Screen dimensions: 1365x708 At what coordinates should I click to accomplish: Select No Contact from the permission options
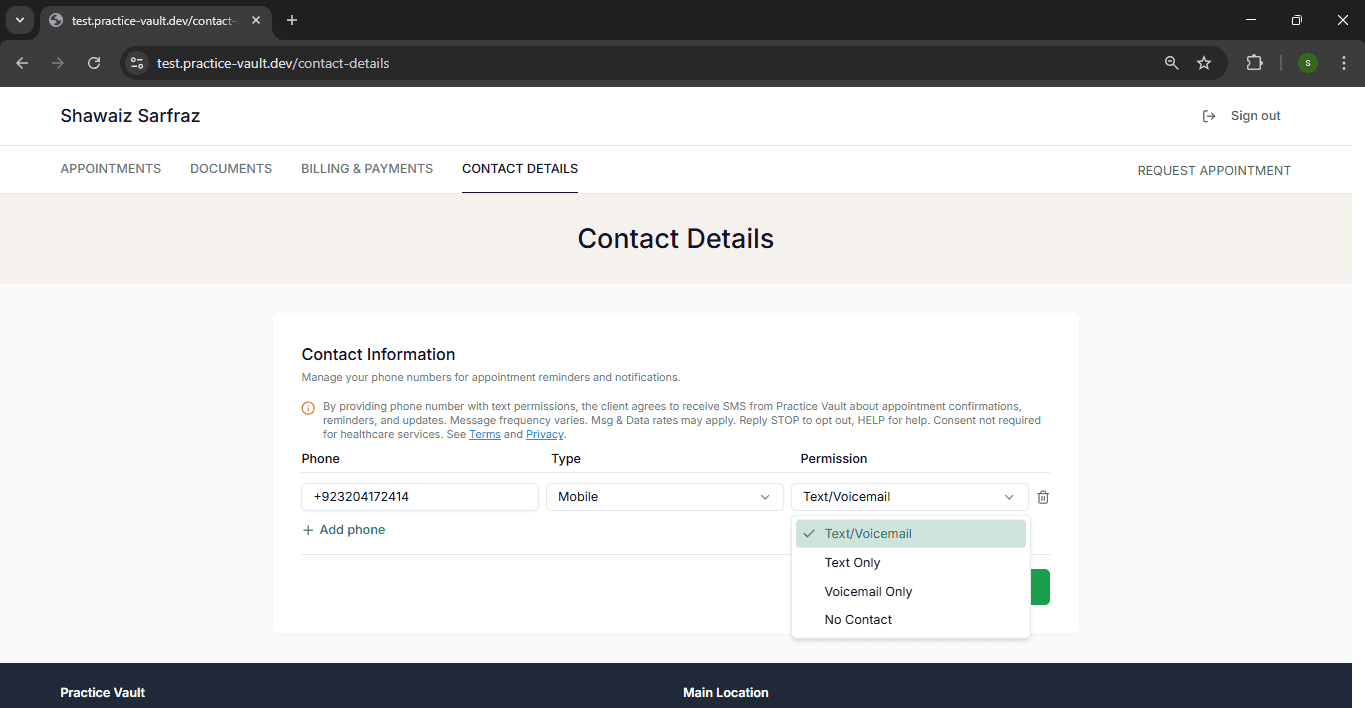pos(858,619)
